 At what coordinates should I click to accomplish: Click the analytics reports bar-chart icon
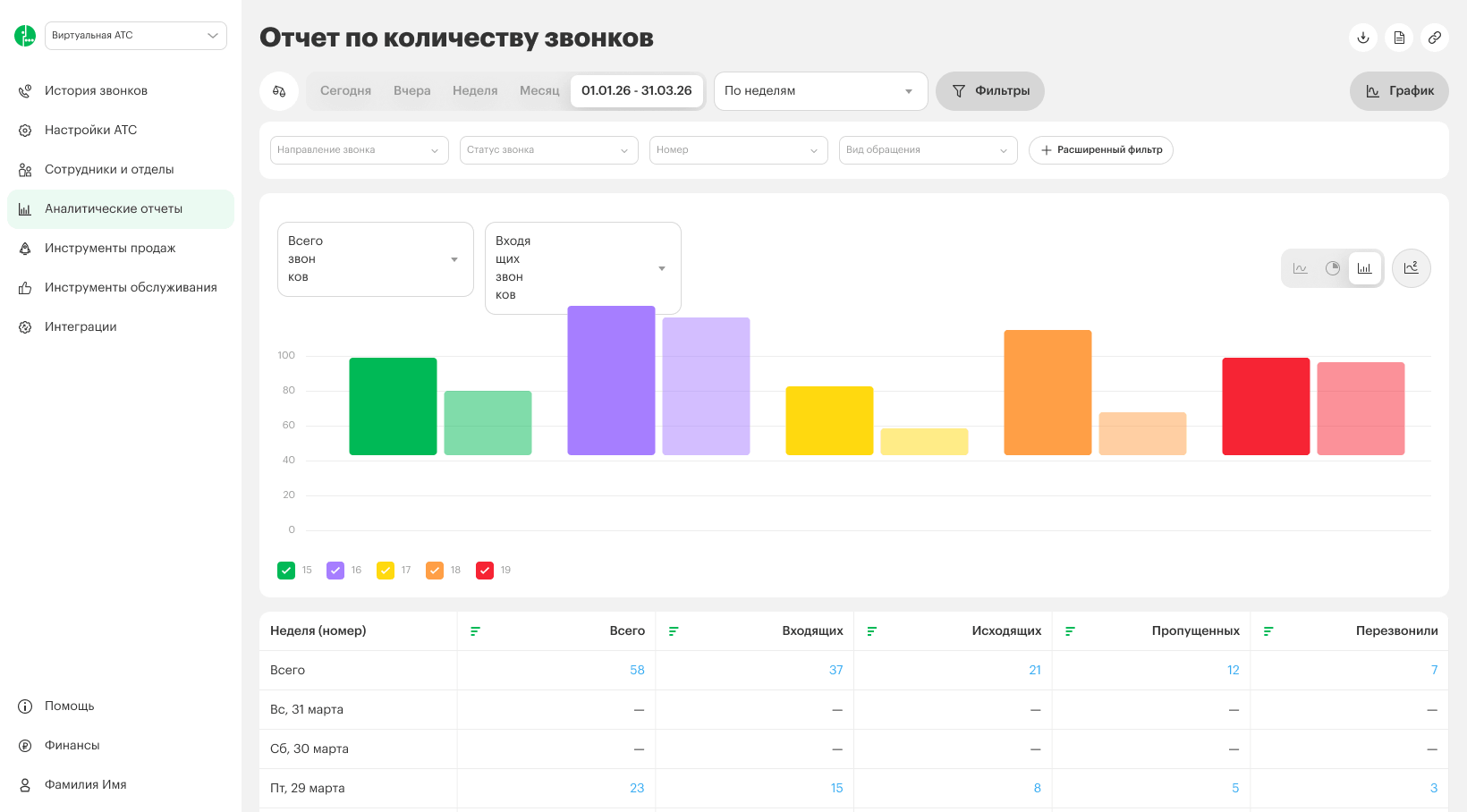[x=25, y=209]
